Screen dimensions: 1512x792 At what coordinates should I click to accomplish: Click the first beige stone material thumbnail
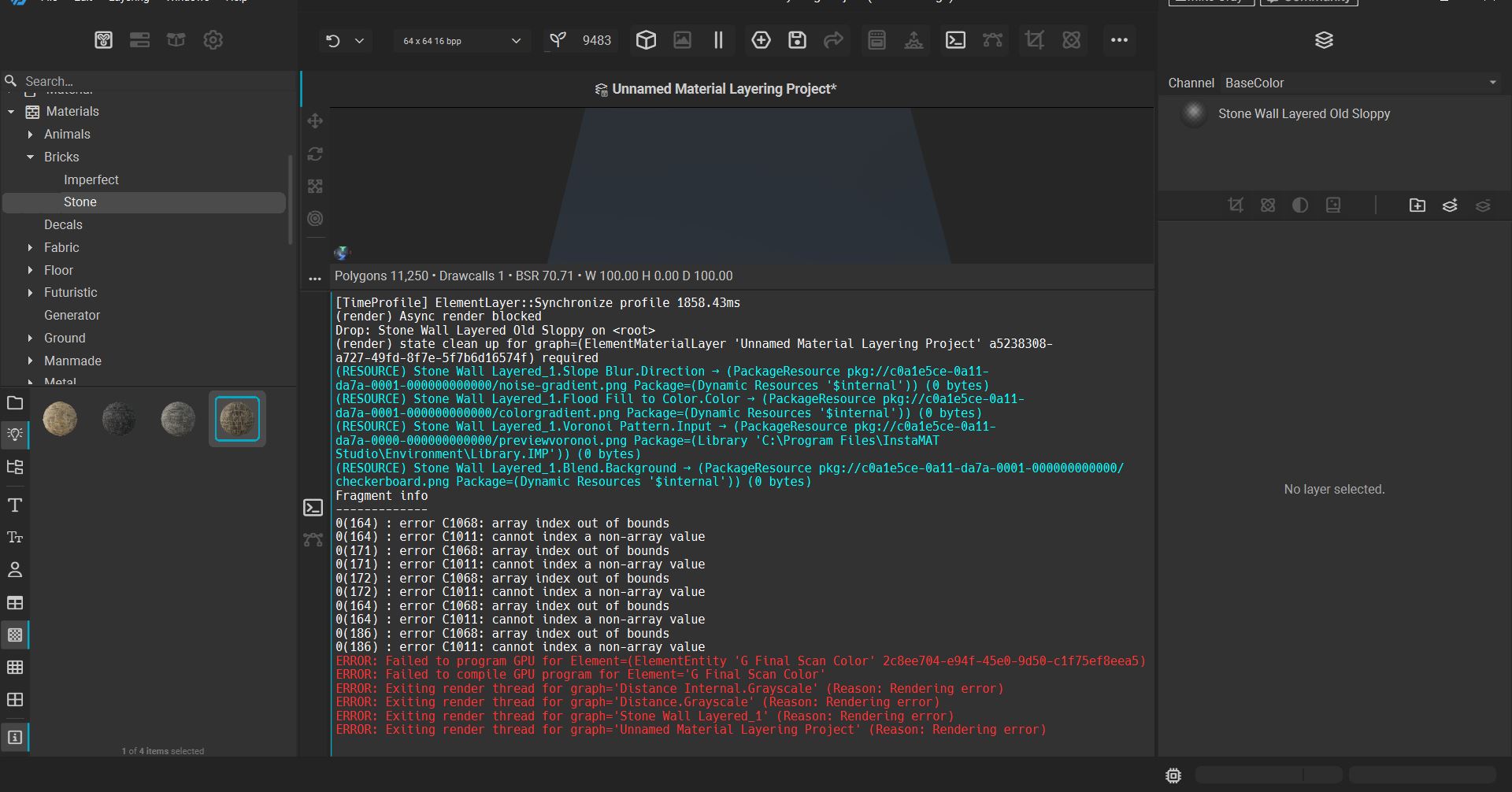pyautogui.click(x=60, y=419)
